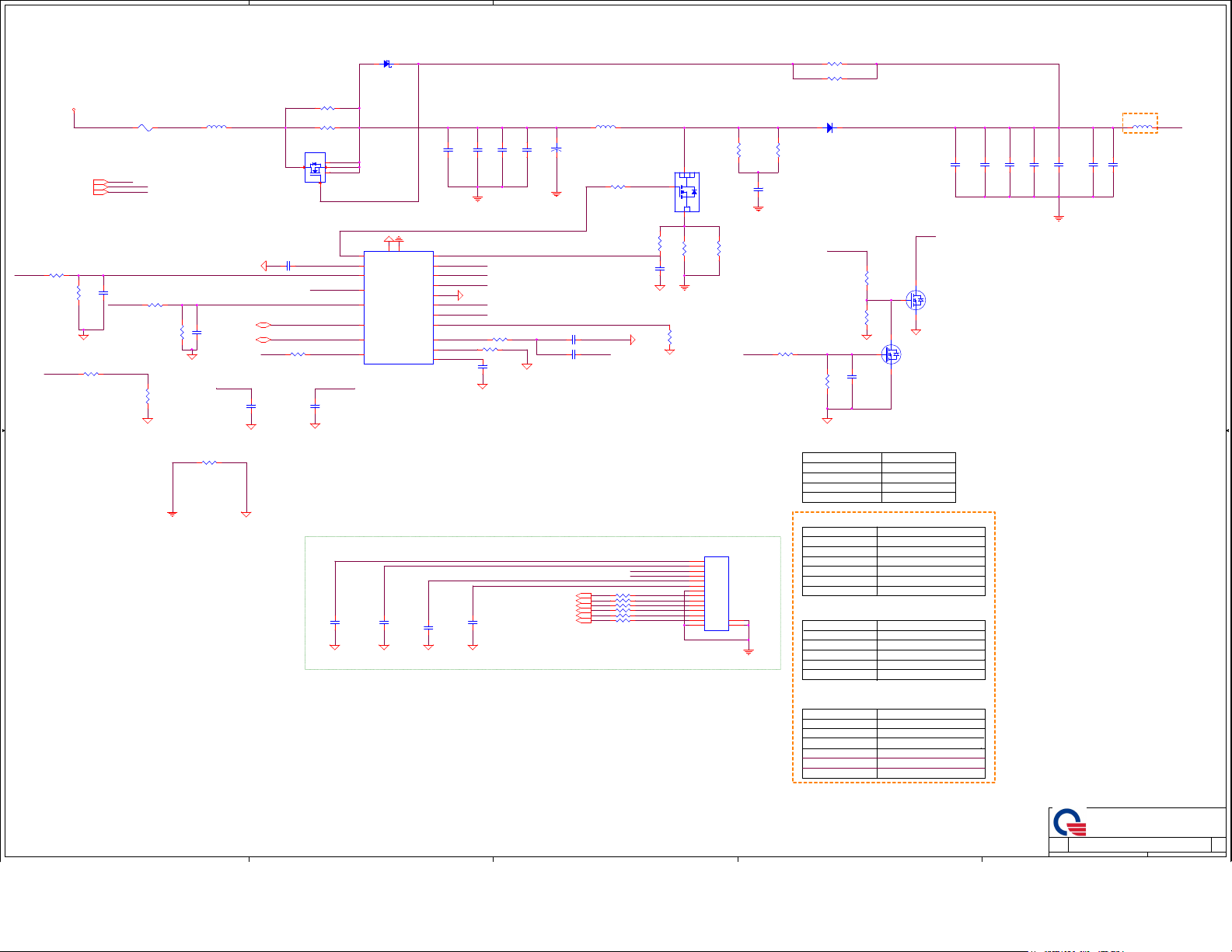Select the ground symbol below the output capacitor bank
1232x952 pixels.
click(1059, 218)
